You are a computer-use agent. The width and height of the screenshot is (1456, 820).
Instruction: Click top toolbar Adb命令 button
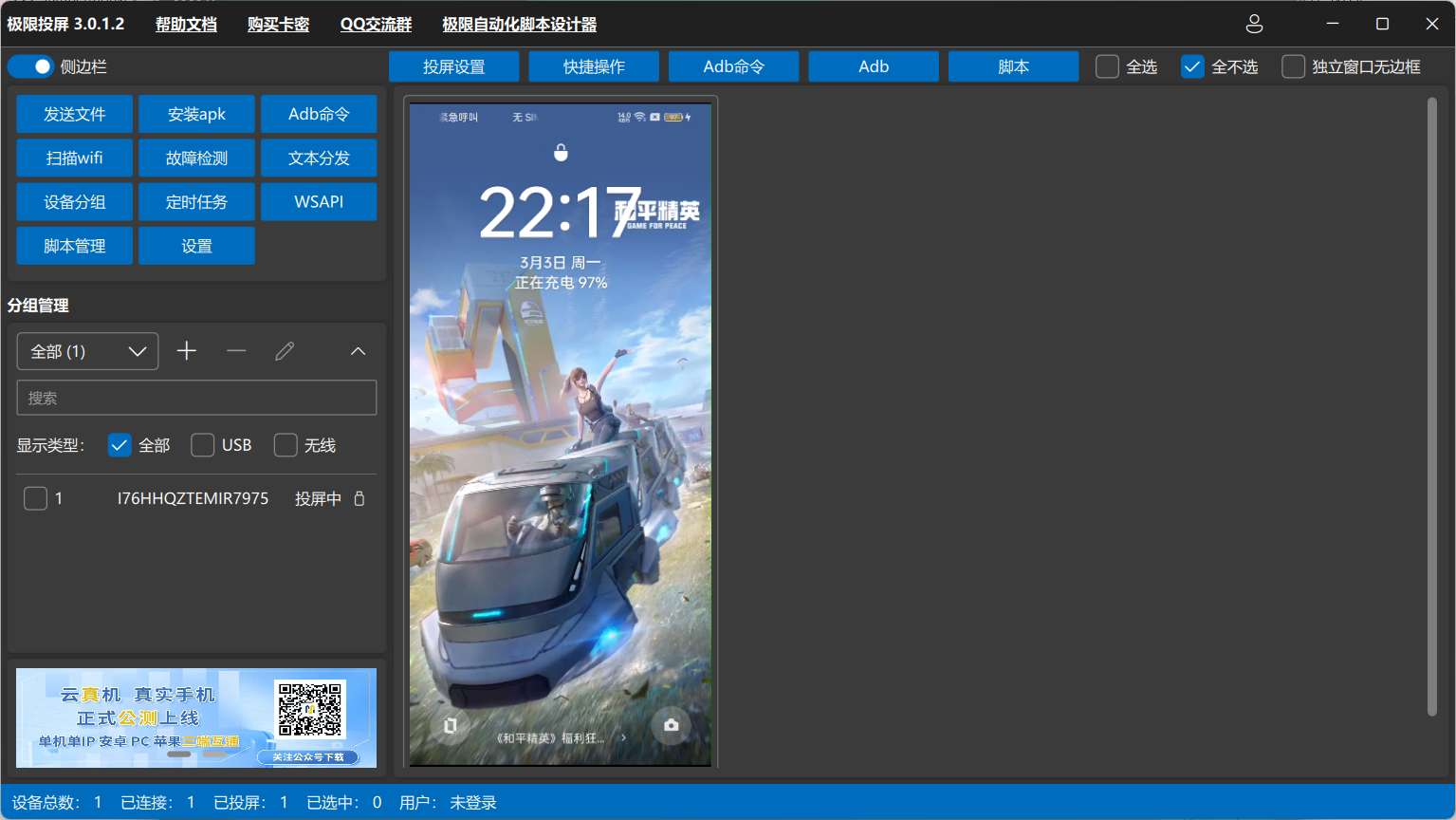[x=734, y=66]
